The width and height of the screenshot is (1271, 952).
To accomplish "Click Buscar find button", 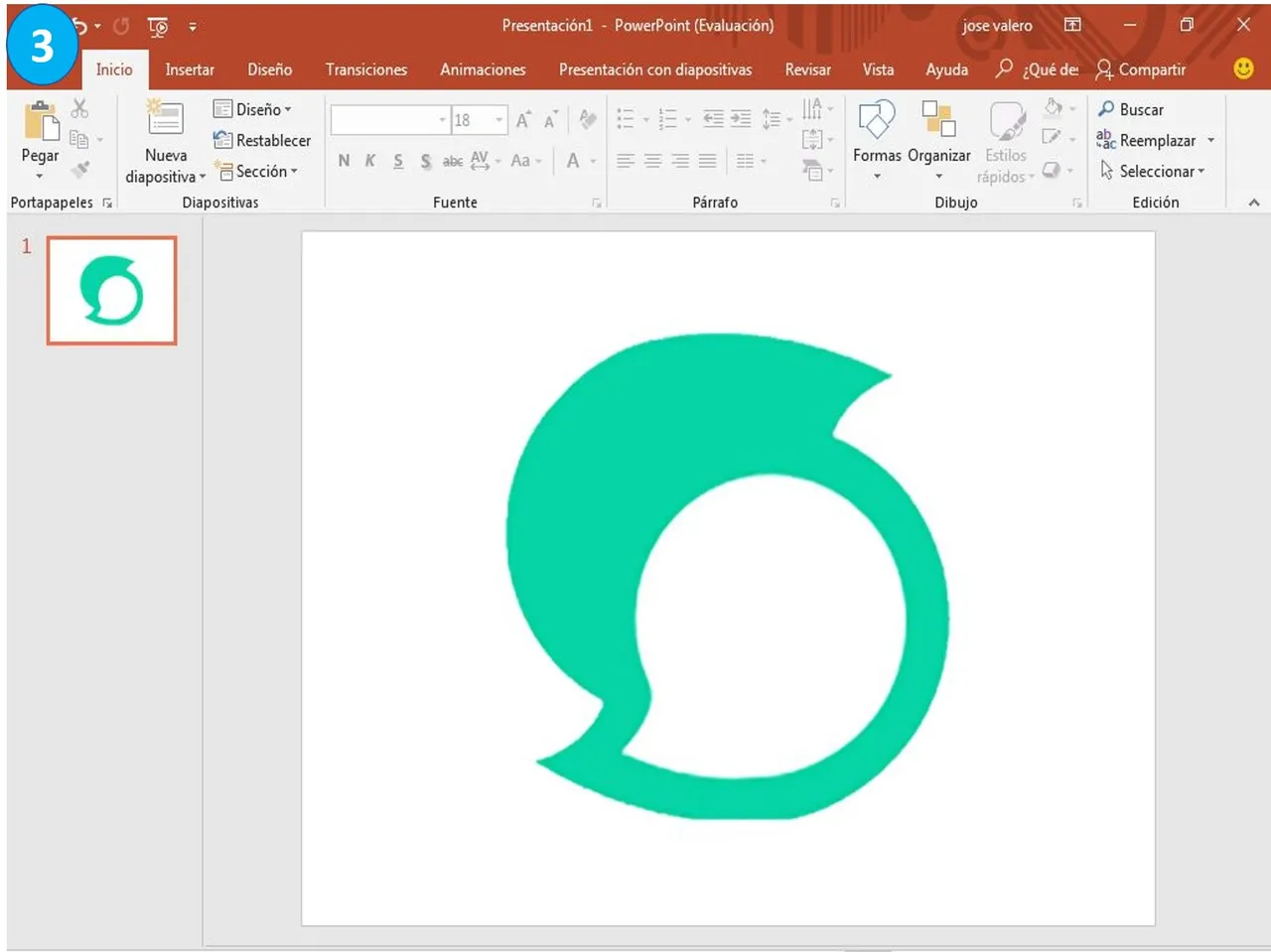I will 1131,109.
